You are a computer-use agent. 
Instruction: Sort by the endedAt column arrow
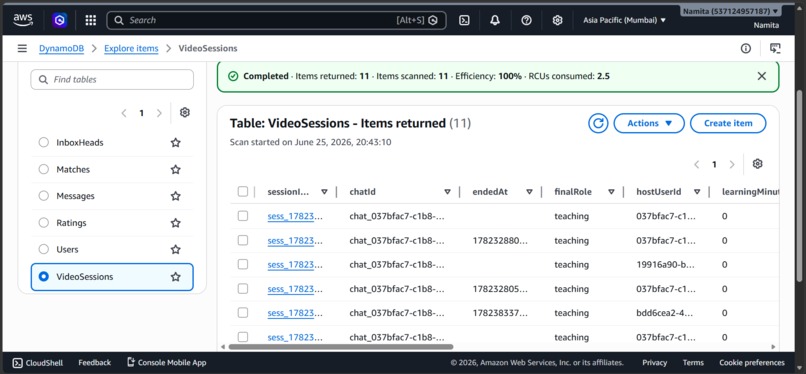[529, 192]
